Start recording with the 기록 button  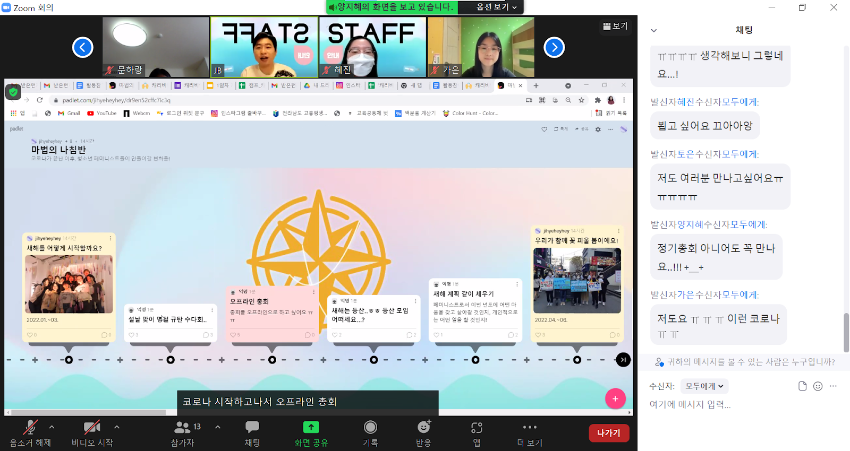pos(370,433)
